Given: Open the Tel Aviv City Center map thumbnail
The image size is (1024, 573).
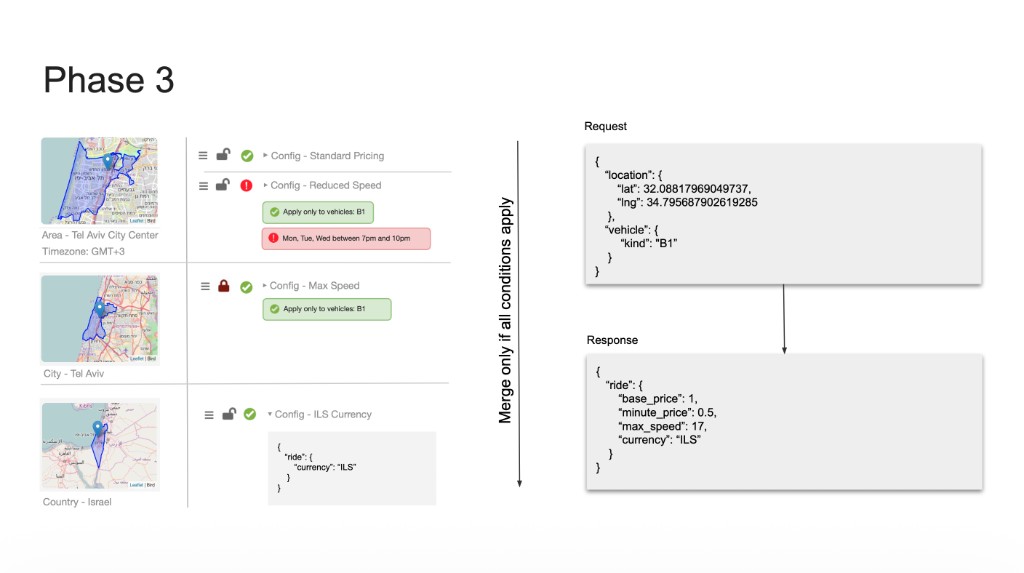Looking at the screenshot, I should (x=99, y=181).
